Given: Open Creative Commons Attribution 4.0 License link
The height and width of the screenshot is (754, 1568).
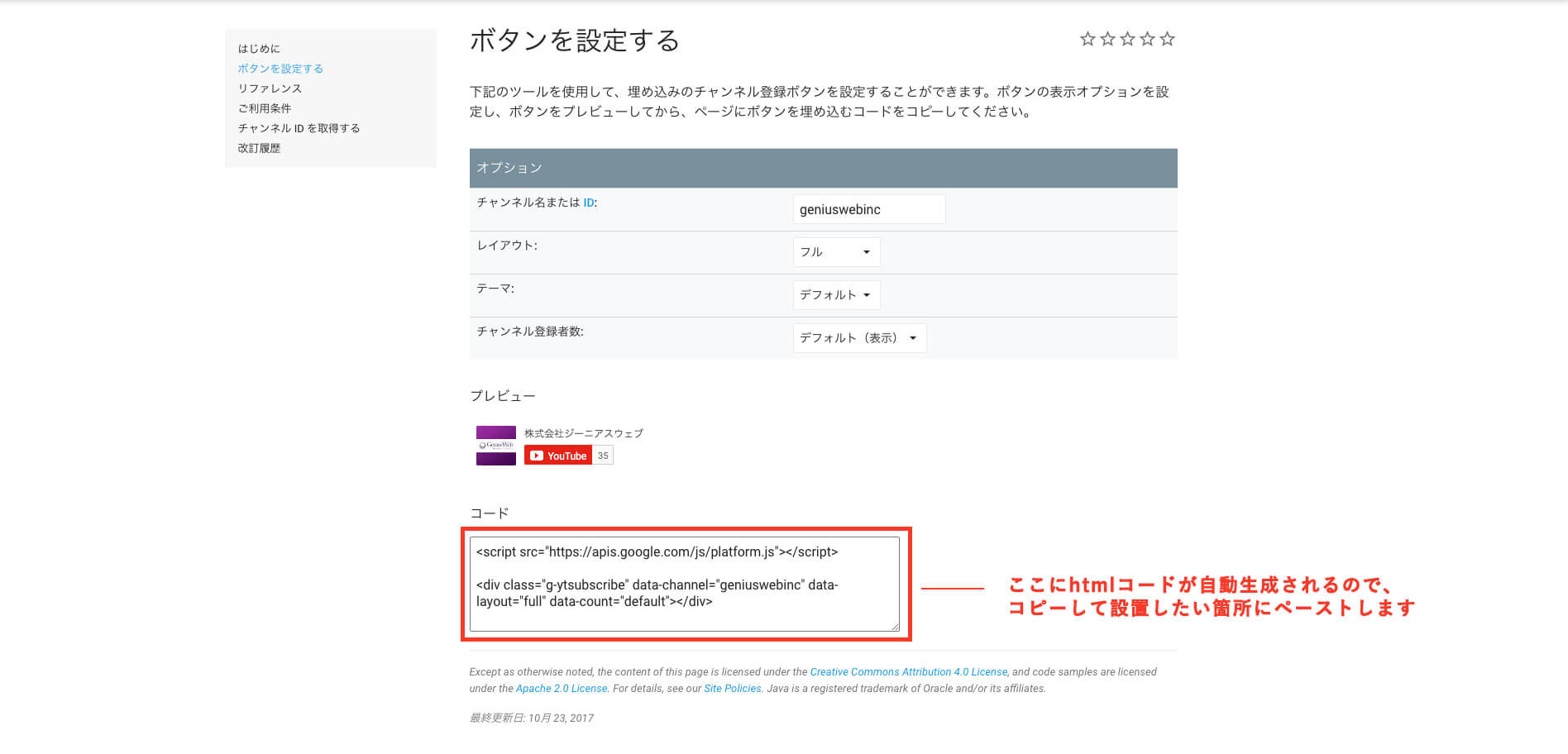Looking at the screenshot, I should coord(909,672).
